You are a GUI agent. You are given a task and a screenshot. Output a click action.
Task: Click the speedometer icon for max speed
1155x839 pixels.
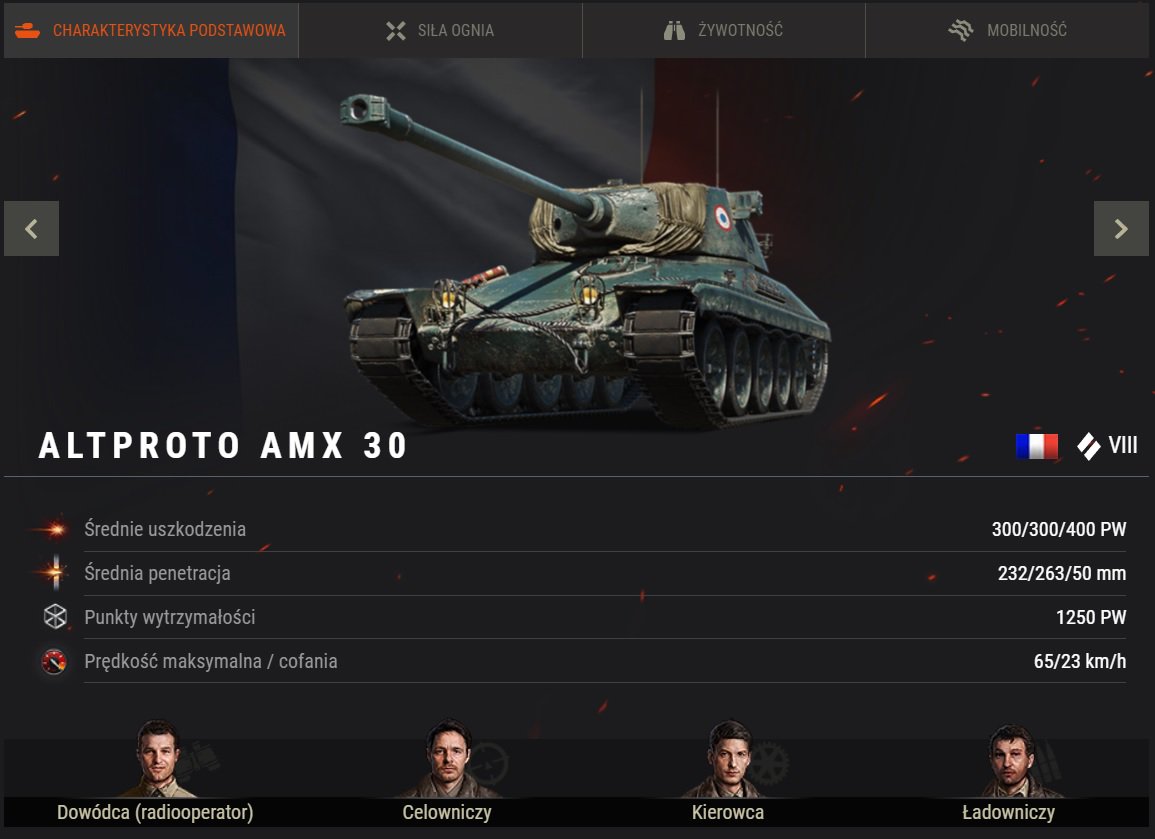click(x=54, y=661)
